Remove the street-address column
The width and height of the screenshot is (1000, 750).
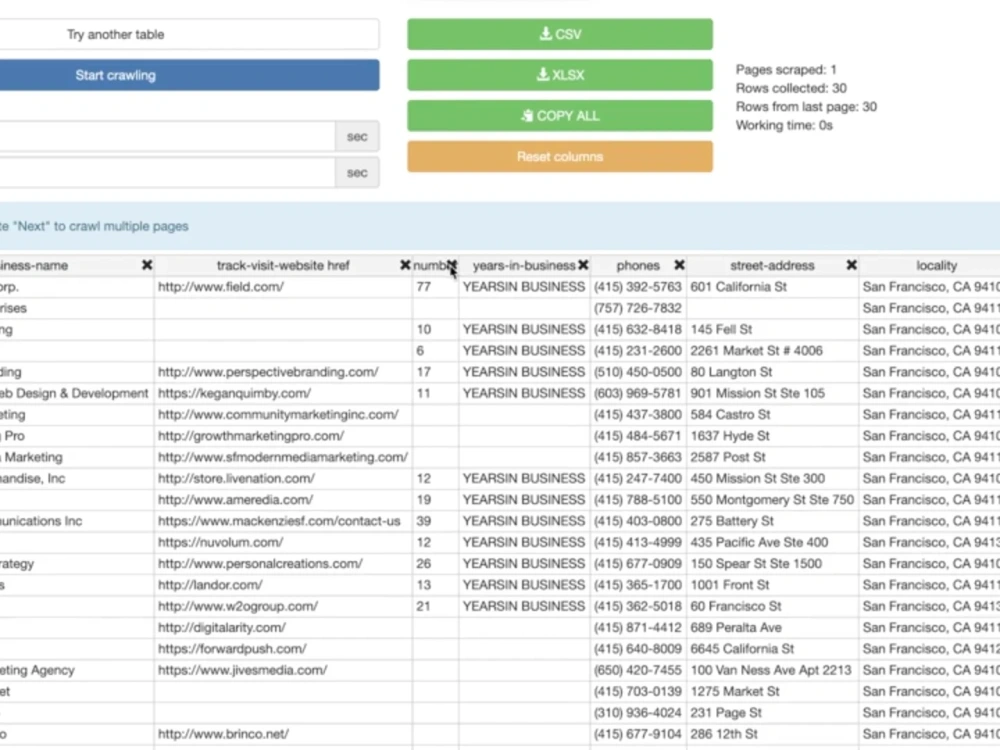[x=850, y=265]
